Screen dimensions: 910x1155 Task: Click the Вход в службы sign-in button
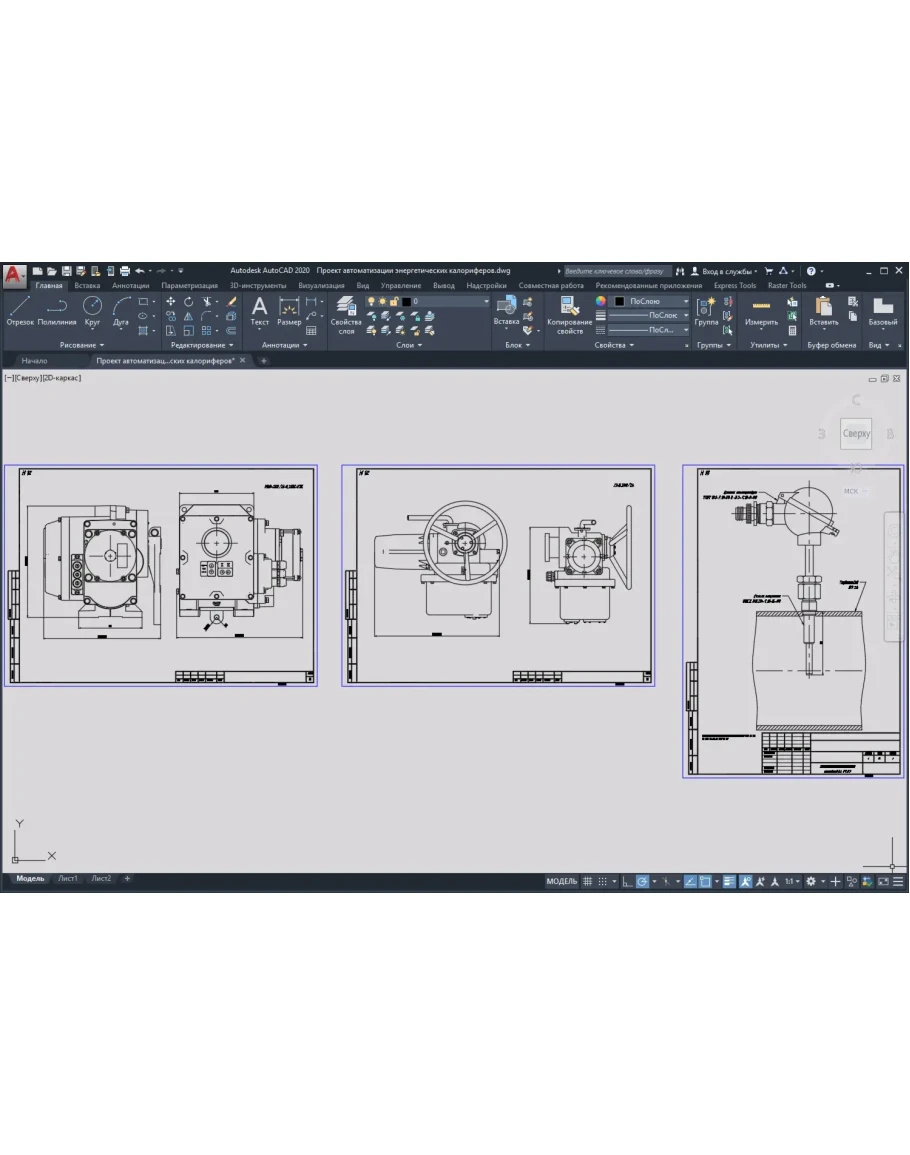tap(725, 270)
